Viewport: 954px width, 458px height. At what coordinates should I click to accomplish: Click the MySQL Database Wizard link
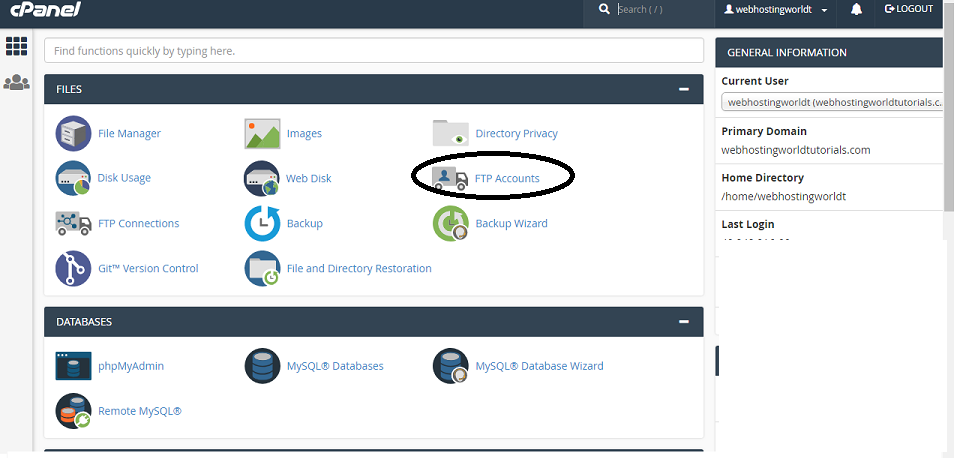point(540,366)
